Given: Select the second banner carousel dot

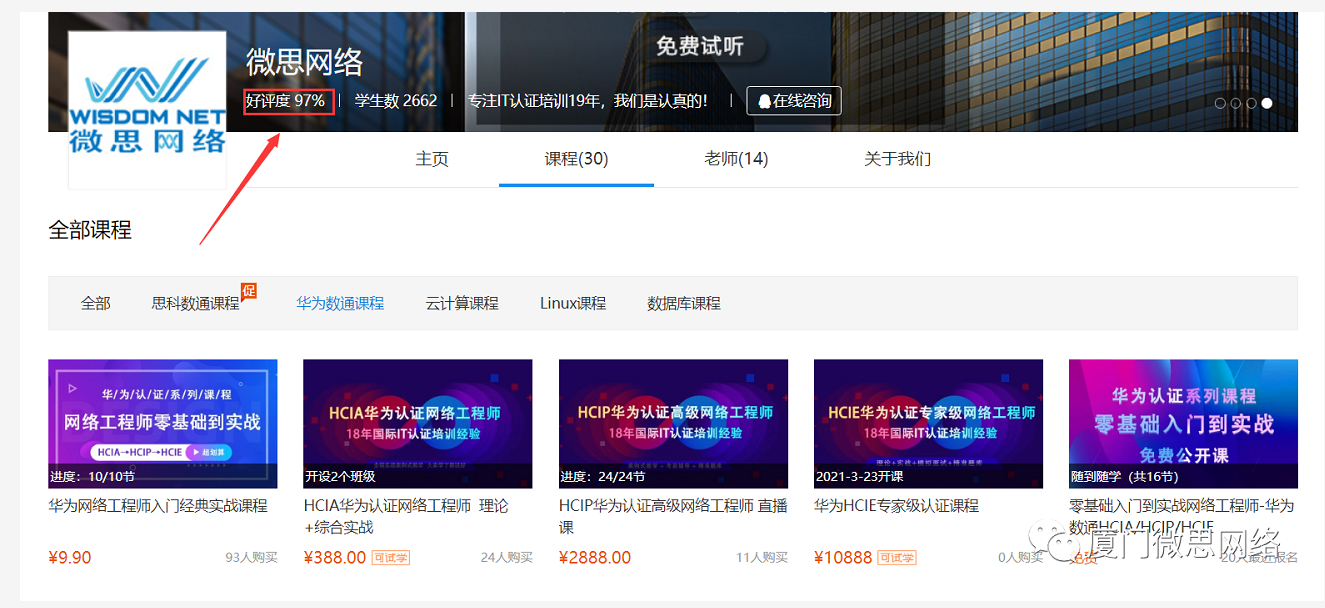Looking at the screenshot, I should tap(1236, 103).
